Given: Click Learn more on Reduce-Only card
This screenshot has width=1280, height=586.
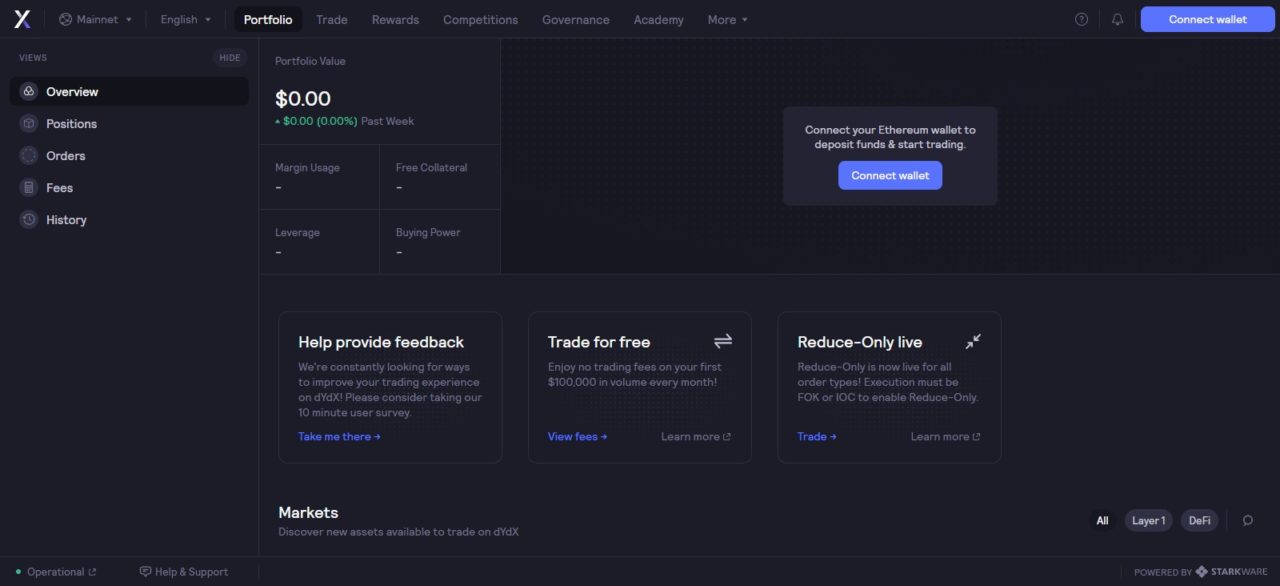Looking at the screenshot, I should pyautogui.click(x=945, y=436).
